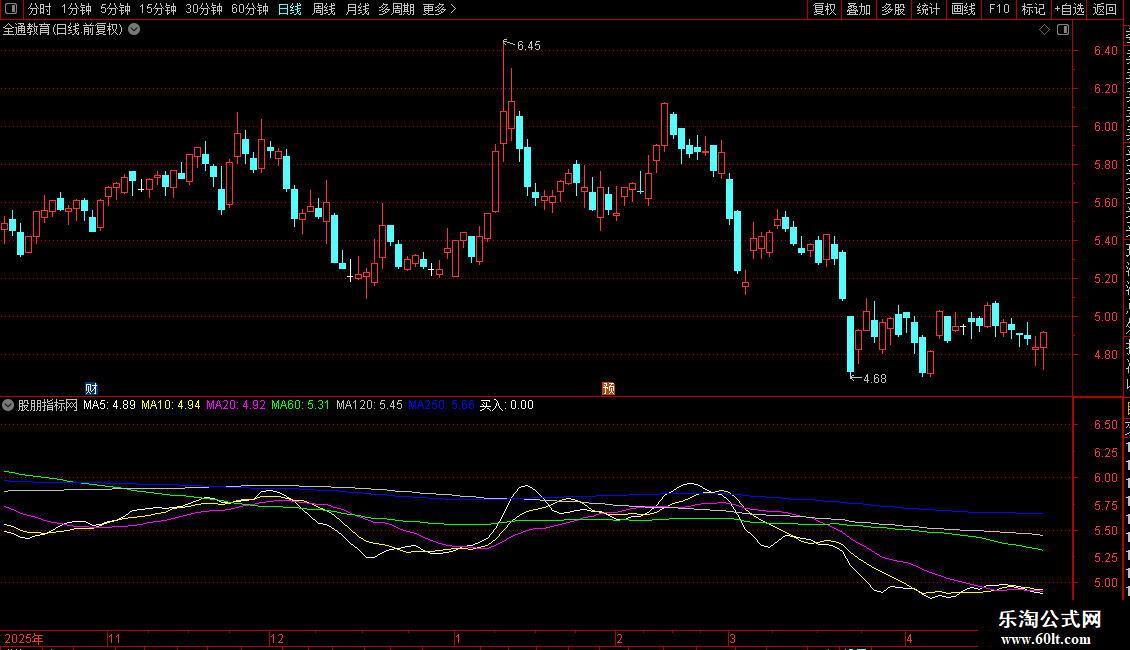The width and height of the screenshot is (1130, 650).
Task: Select the 15分钟 period
Action: 157,9
